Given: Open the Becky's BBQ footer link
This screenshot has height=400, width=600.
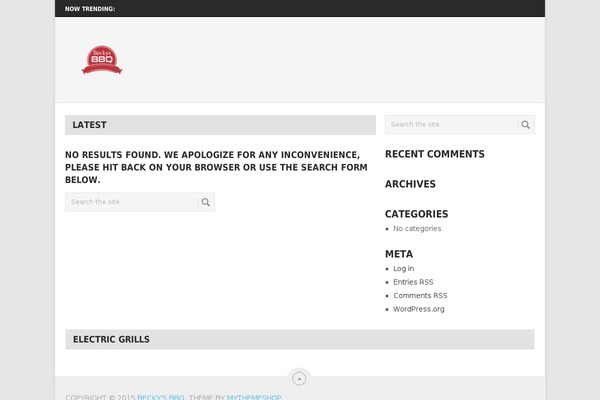Looking at the screenshot, I should [161, 397].
